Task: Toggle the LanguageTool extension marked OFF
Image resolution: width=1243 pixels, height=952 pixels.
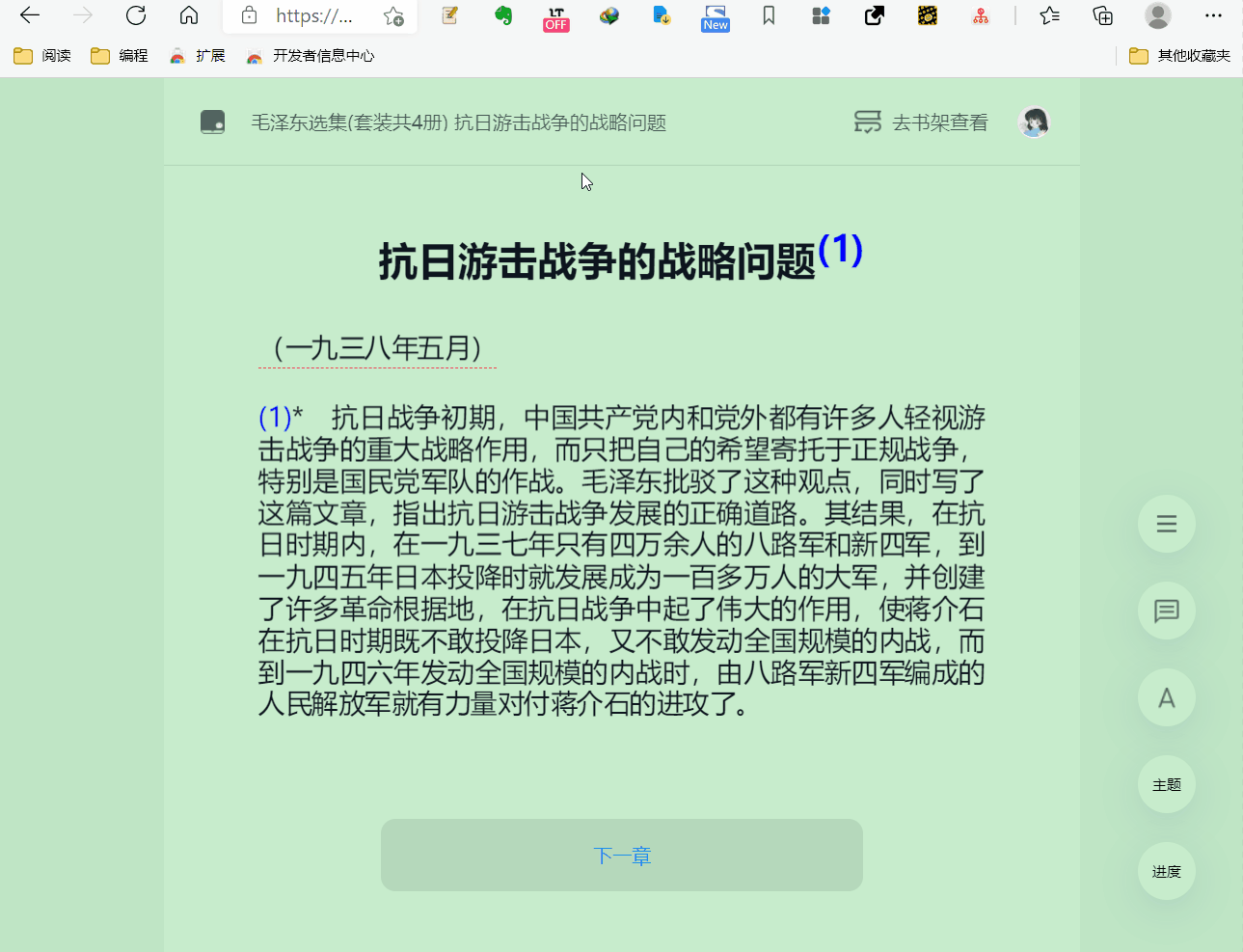Action: pos(555,16)
